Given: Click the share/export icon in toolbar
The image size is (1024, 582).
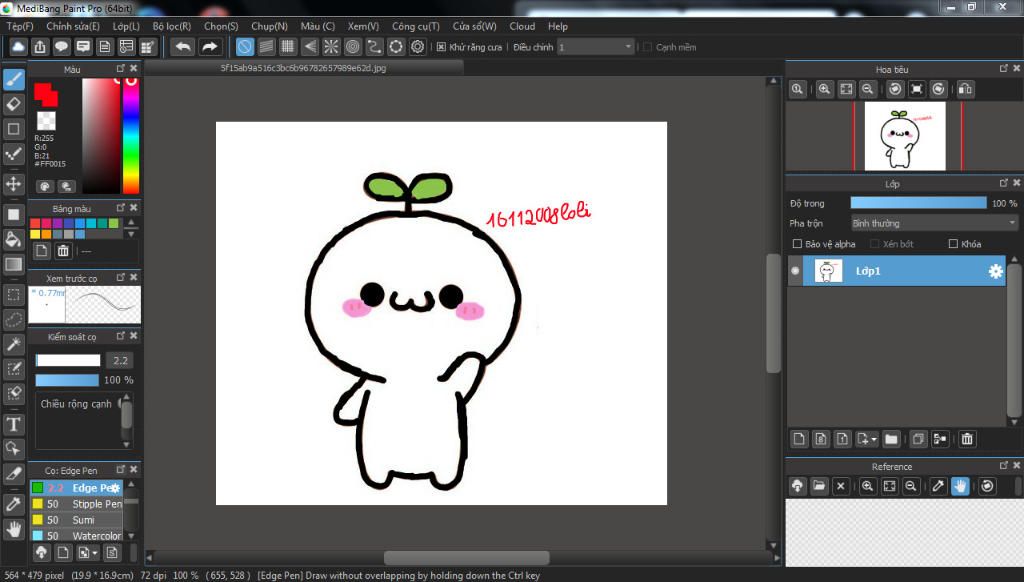Looking at the screenshot, I should pyautogui.click(x=40, y=47).
